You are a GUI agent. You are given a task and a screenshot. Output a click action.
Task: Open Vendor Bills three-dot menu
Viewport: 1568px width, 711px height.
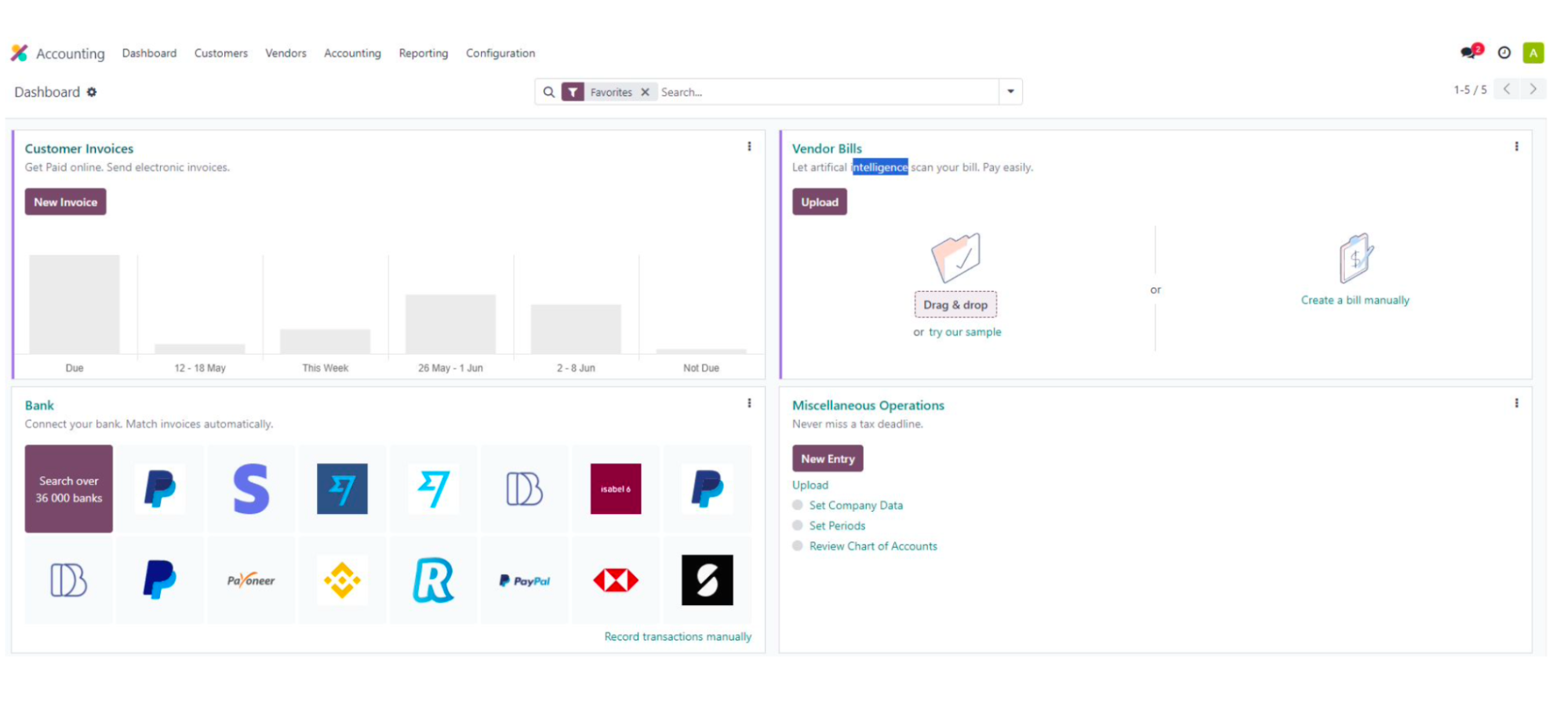point(1516,147)
